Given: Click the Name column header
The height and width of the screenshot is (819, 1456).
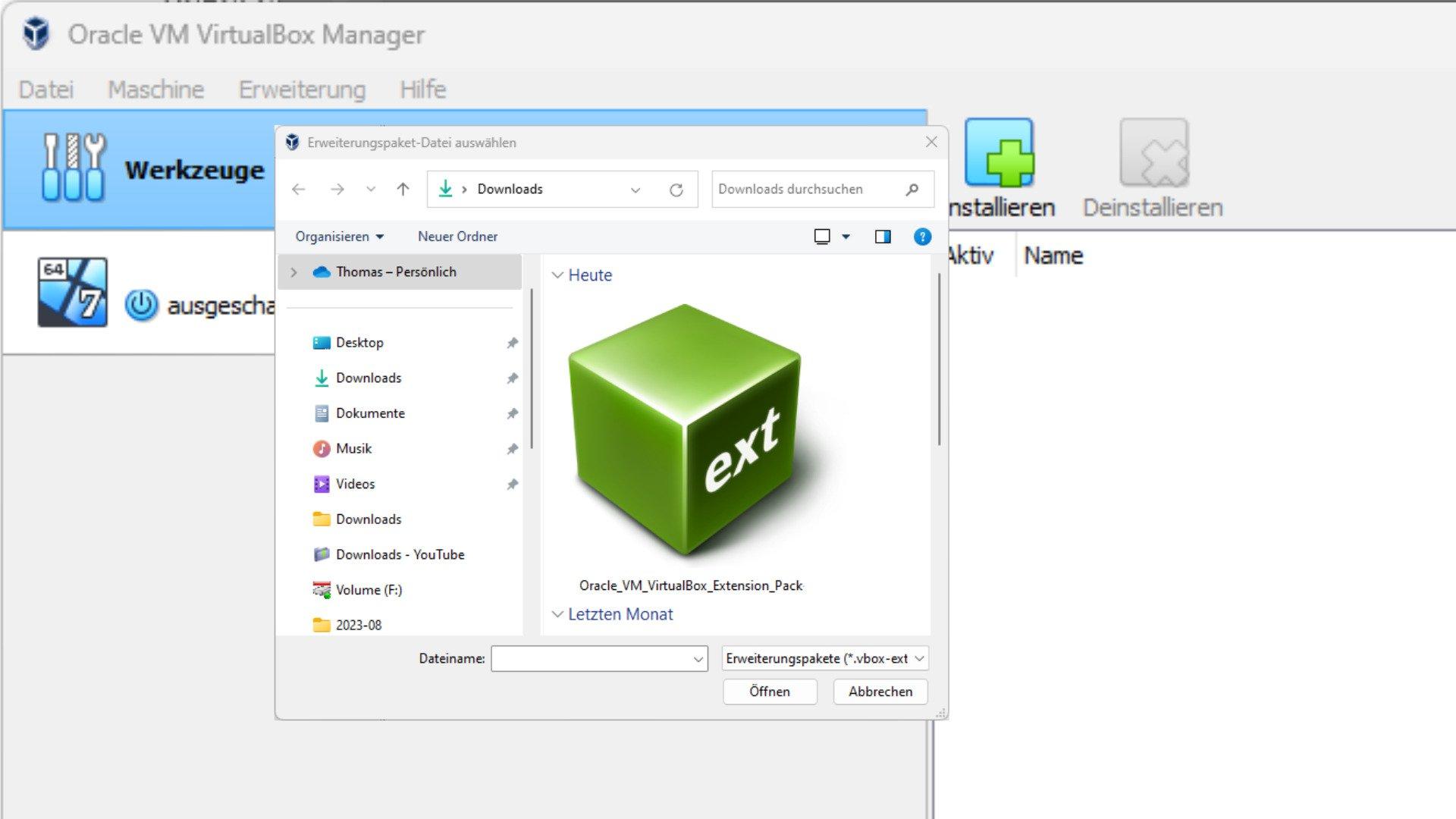Looking at the screenshot, I should pyautogui.click(x=1053, y=256).
